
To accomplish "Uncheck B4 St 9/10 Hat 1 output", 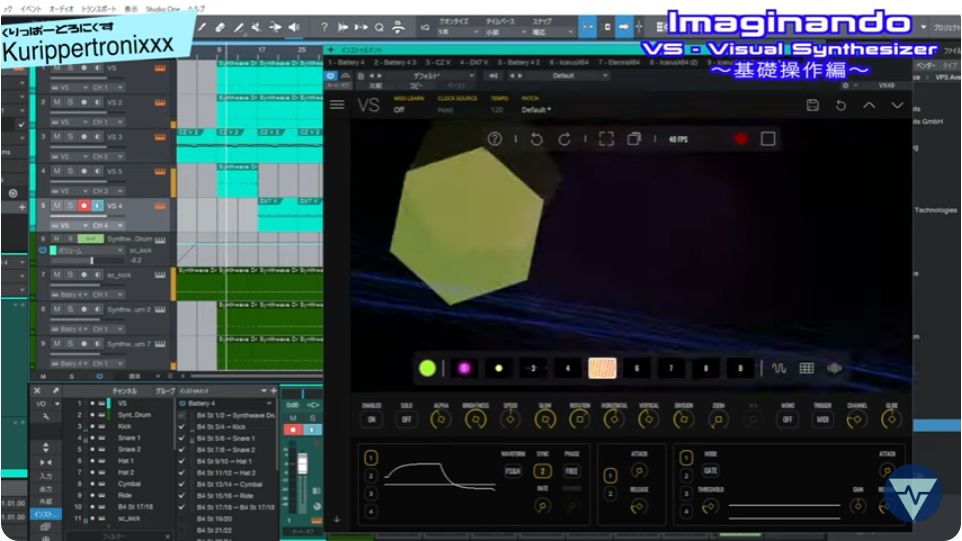I will (x=182, y=461).
